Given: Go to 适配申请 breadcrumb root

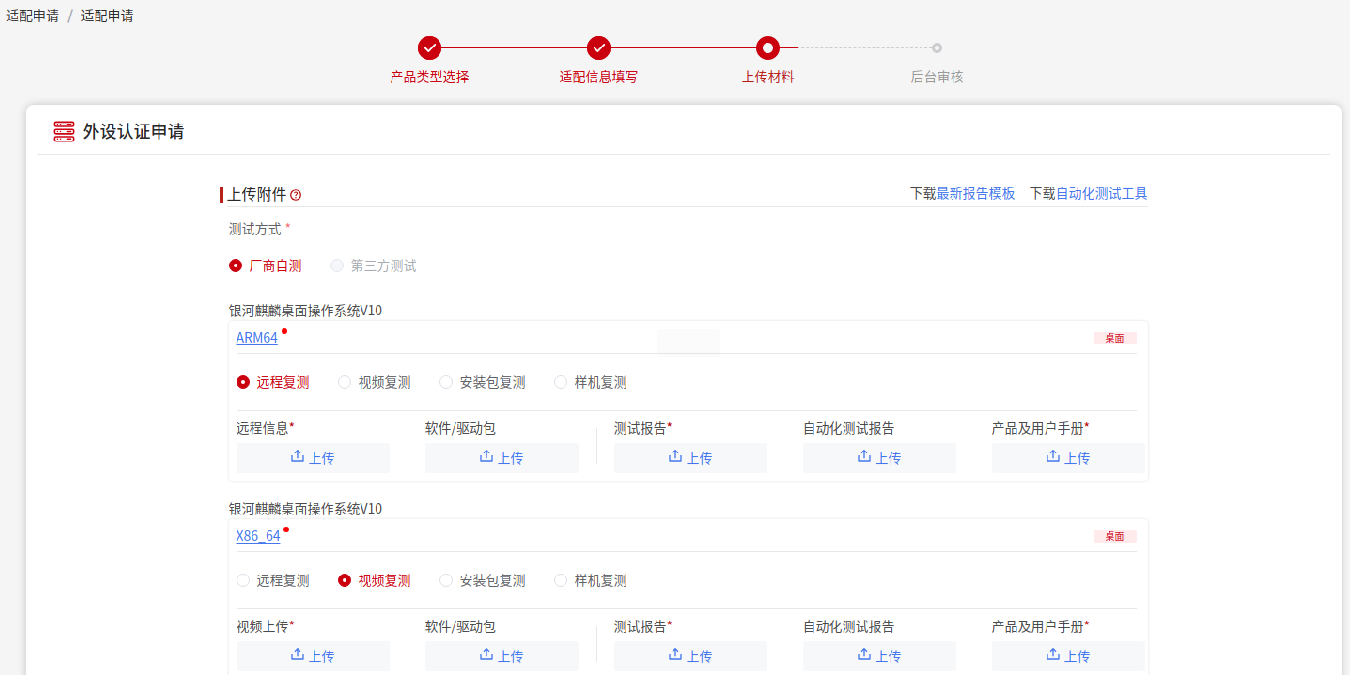Looking at the screenshot, I should [x=32, y=16].
